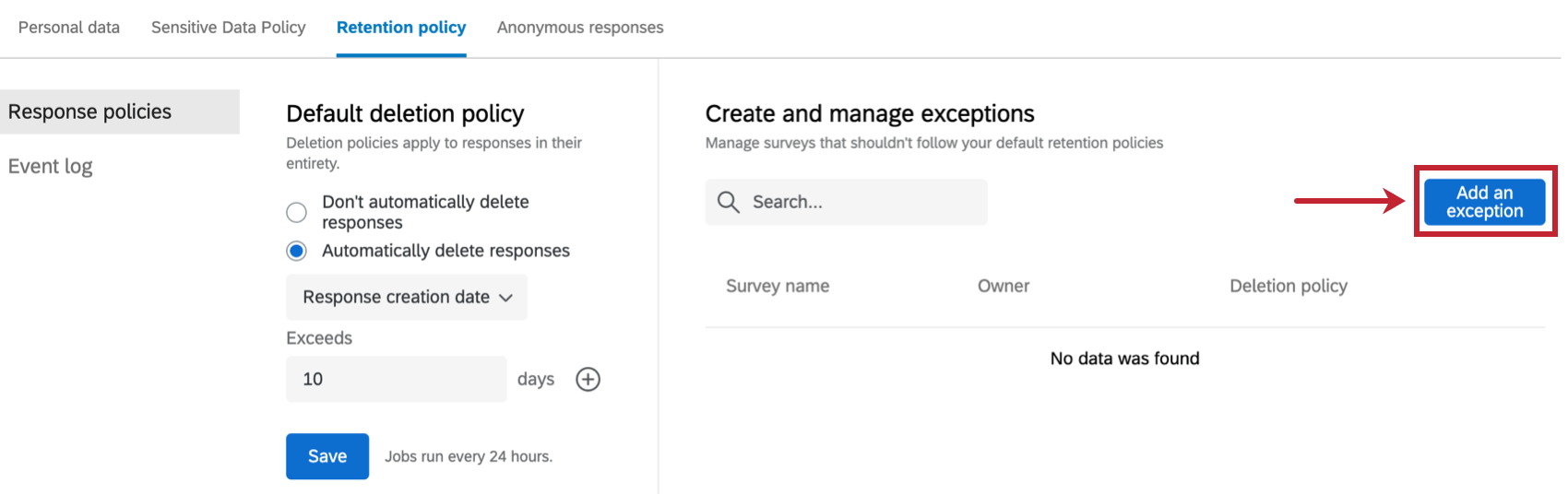Open the Response creation date dropdown

(x=406, y=297)
